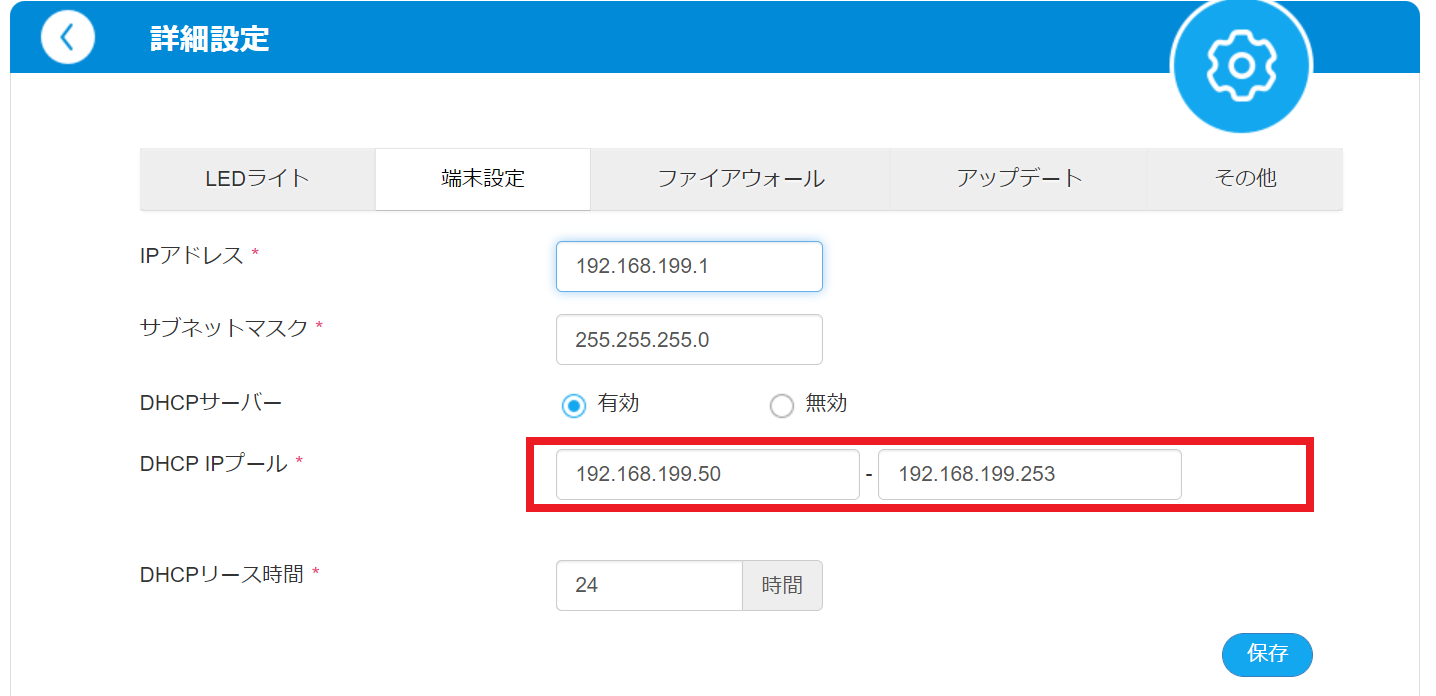1436x696 pixels.
Task: Edit DHCP pool end address 192.168.199.253
Action: click(1029, 474)
